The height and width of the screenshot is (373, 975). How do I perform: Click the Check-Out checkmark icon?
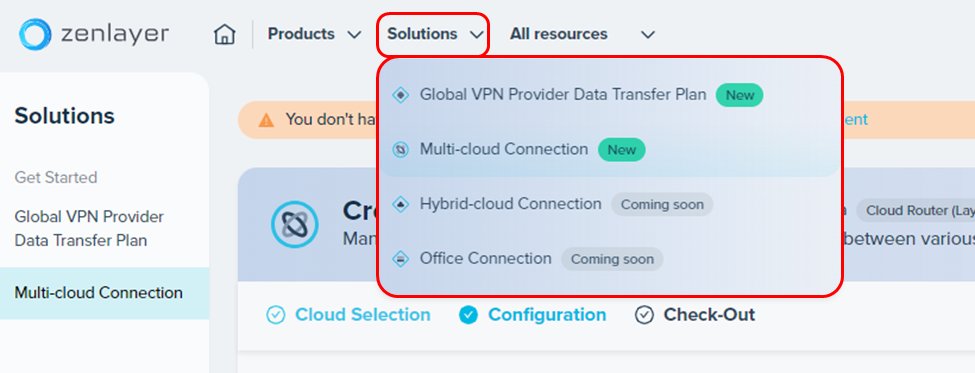644,316
